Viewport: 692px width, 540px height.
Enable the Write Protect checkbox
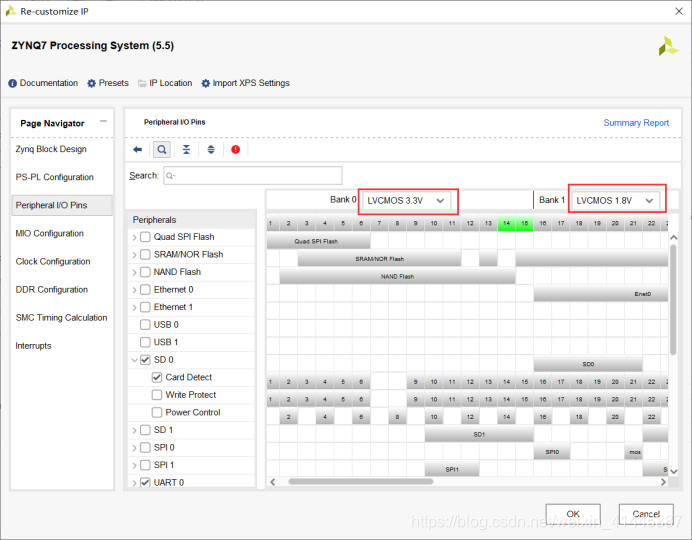[157, 395]
